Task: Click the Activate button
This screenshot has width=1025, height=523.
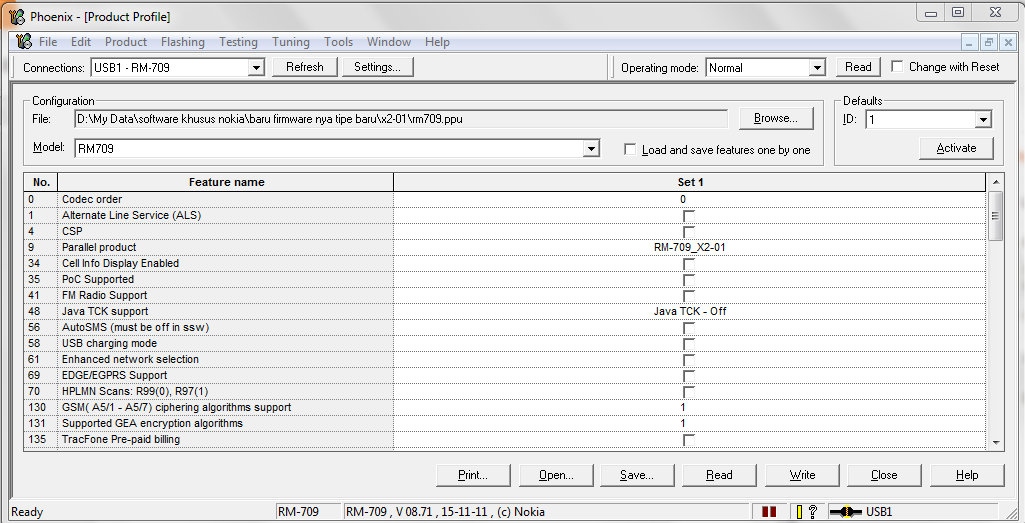Action: coord(956,148)
